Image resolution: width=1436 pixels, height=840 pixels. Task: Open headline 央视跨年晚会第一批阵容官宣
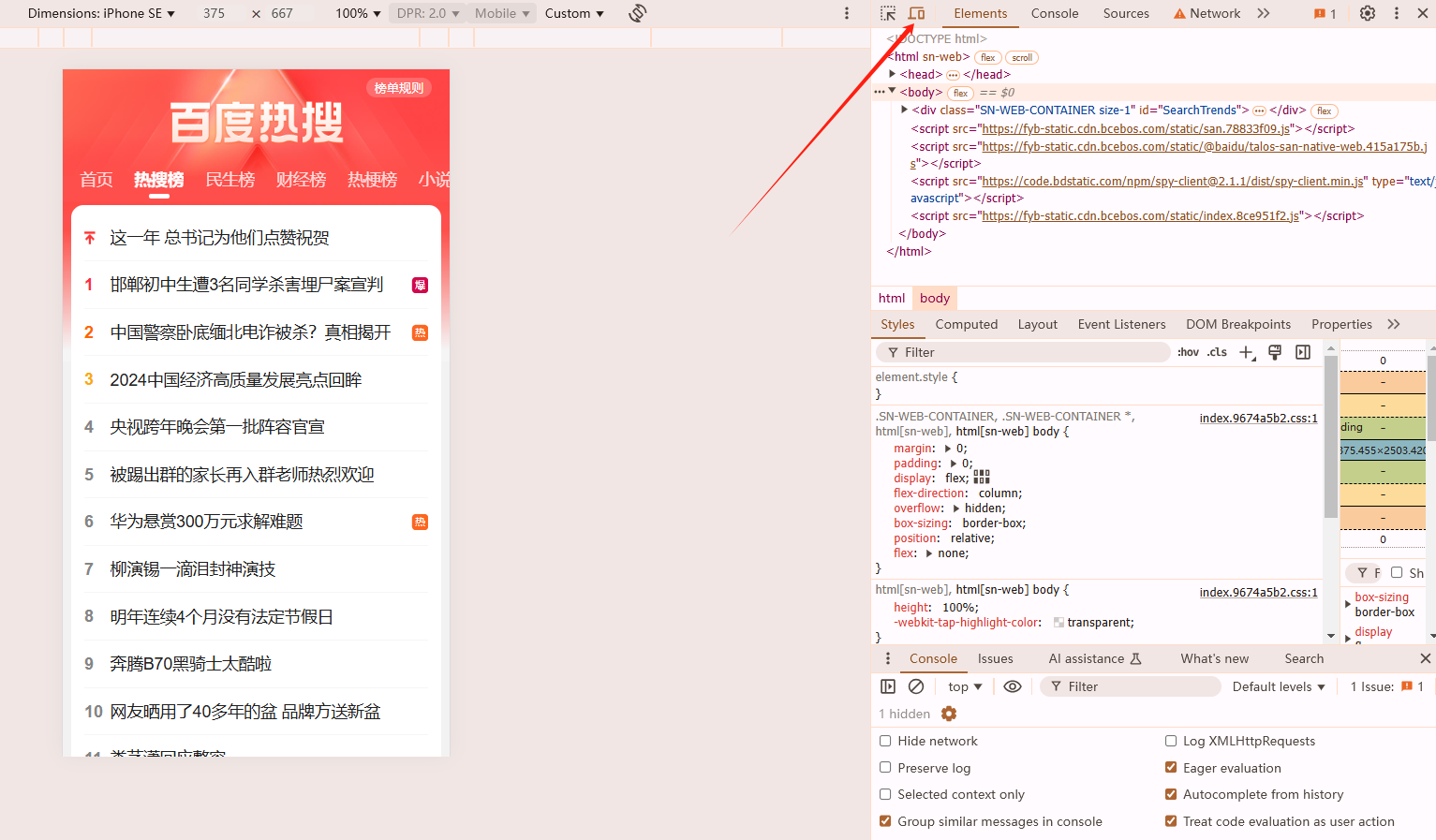tap(217, 427)
